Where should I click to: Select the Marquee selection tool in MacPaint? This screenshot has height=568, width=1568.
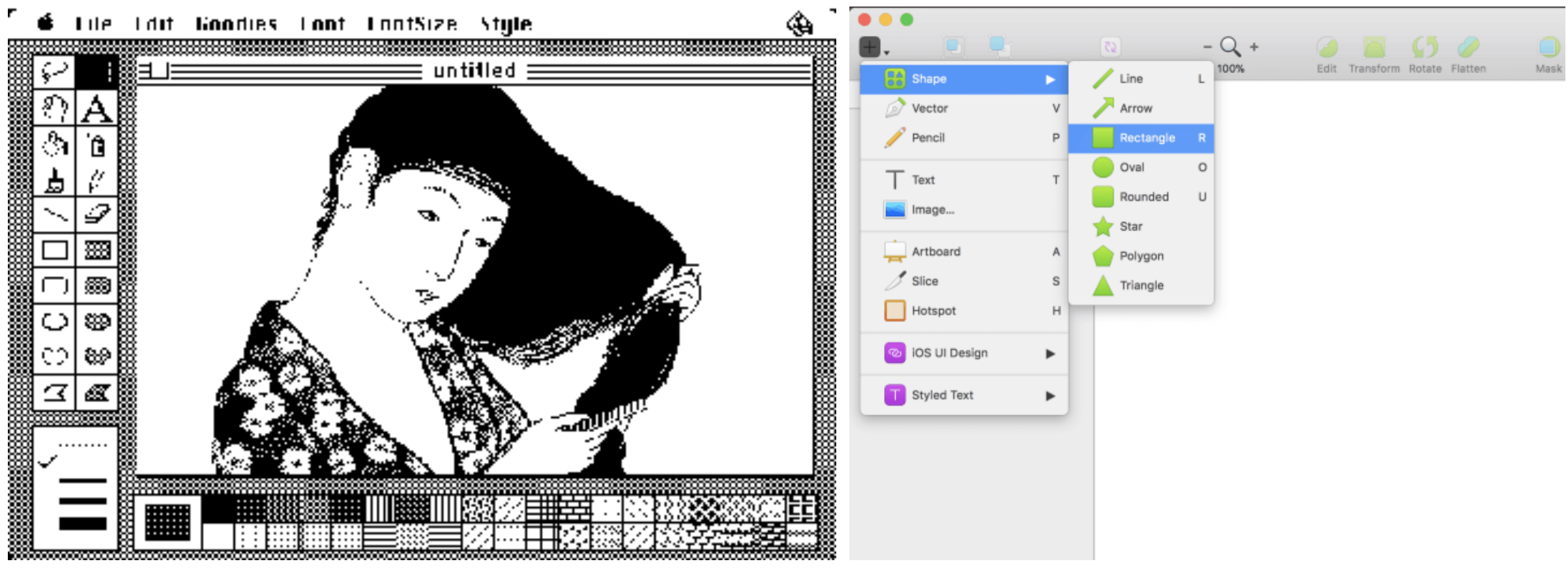tap(97, 72)
